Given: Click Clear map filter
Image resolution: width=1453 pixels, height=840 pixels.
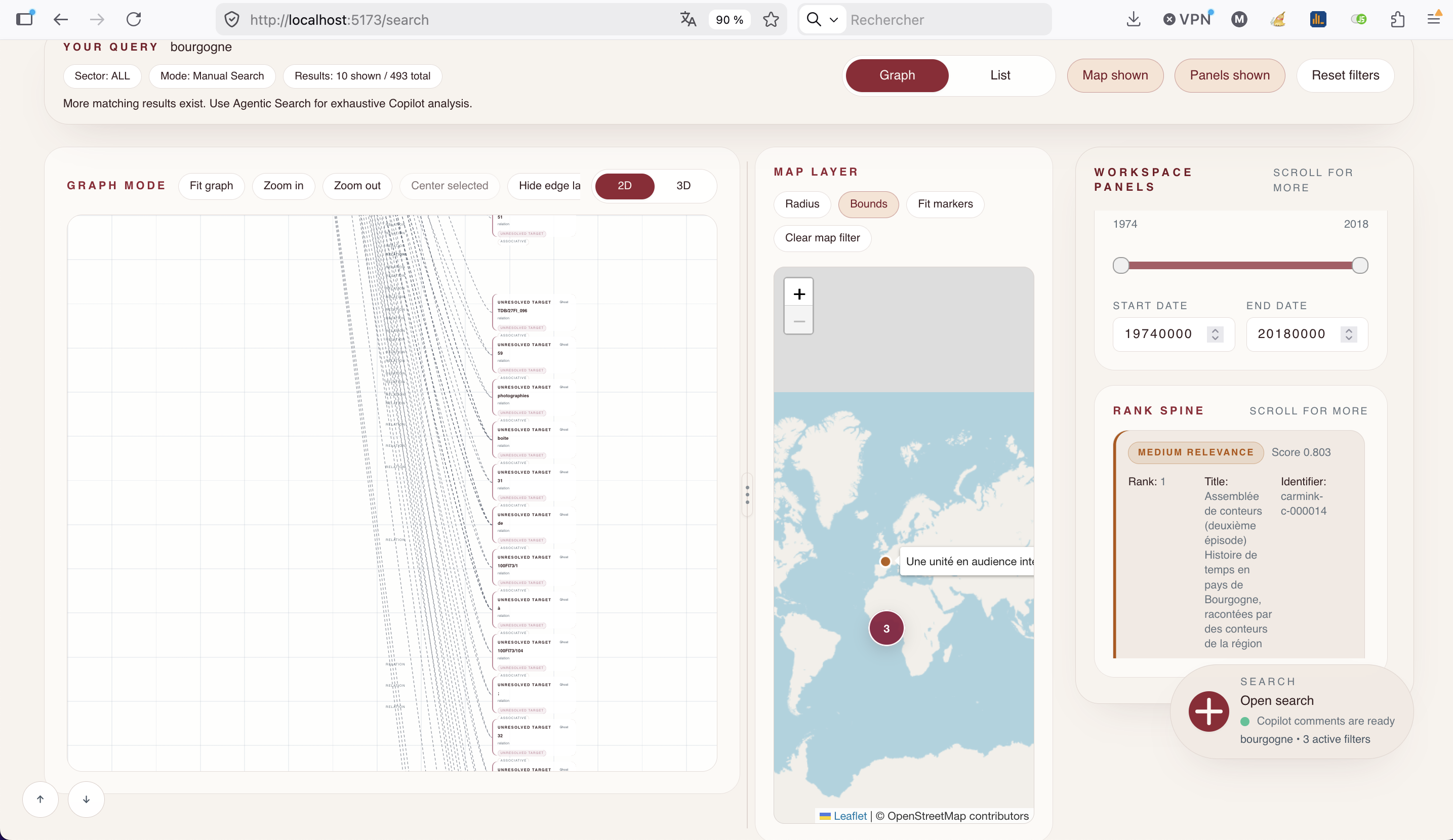Looking at the screenshot, I should [x=822, y=238].
